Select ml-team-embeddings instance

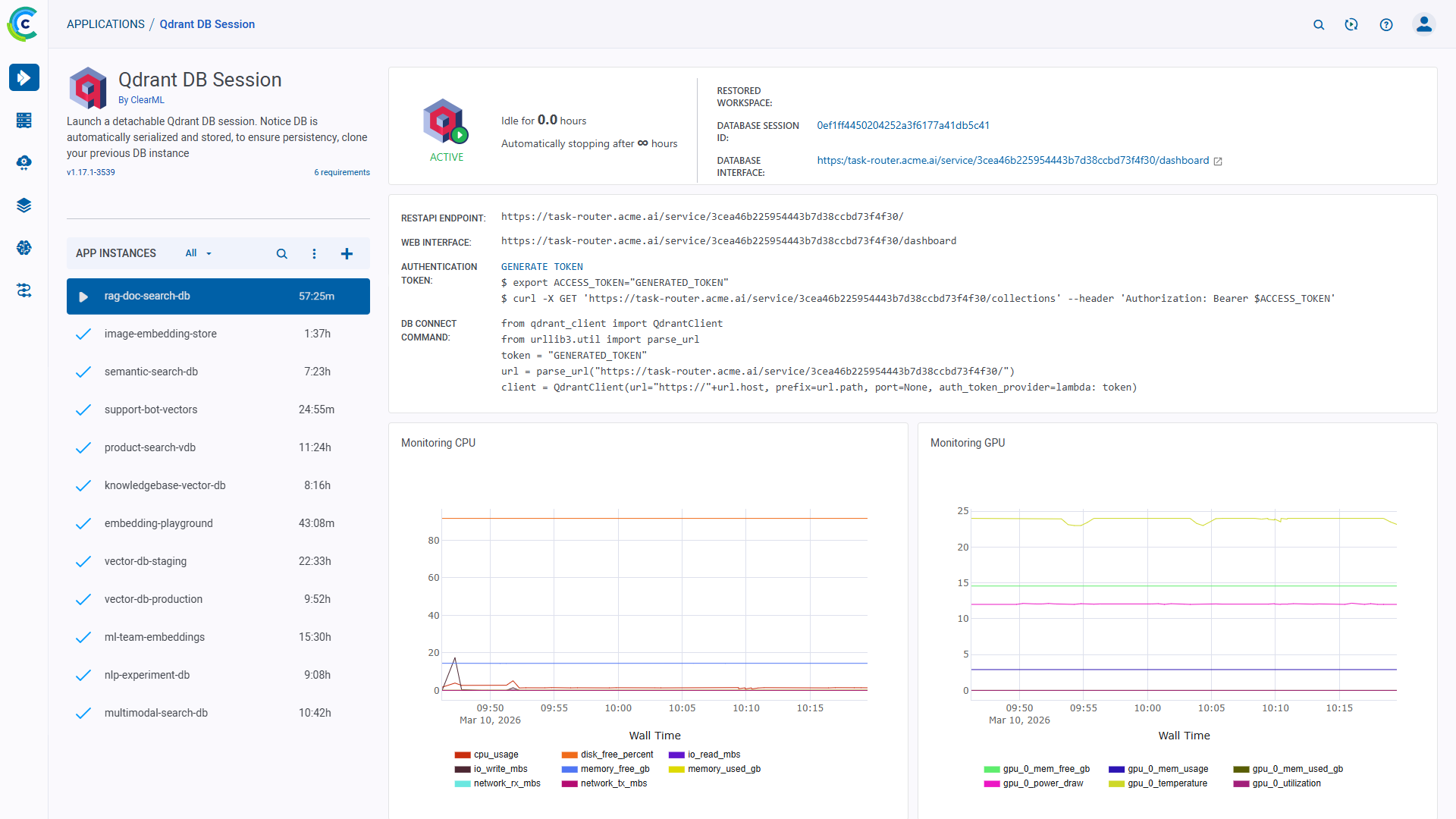coord(218,637)
